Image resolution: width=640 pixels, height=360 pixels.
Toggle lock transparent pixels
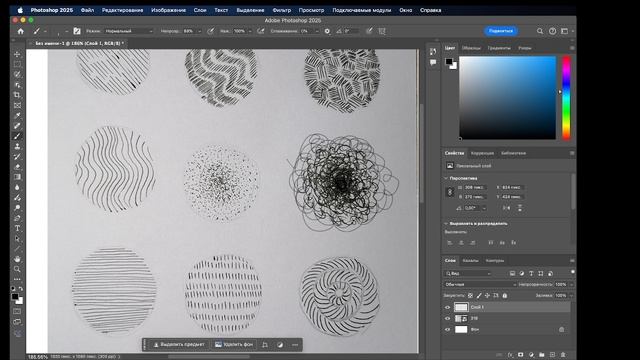[470, 296]
